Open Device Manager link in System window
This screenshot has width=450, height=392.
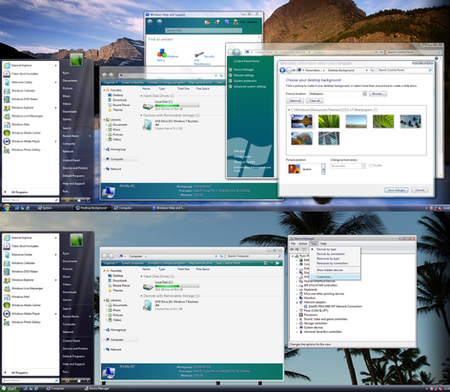click(244, 70)
